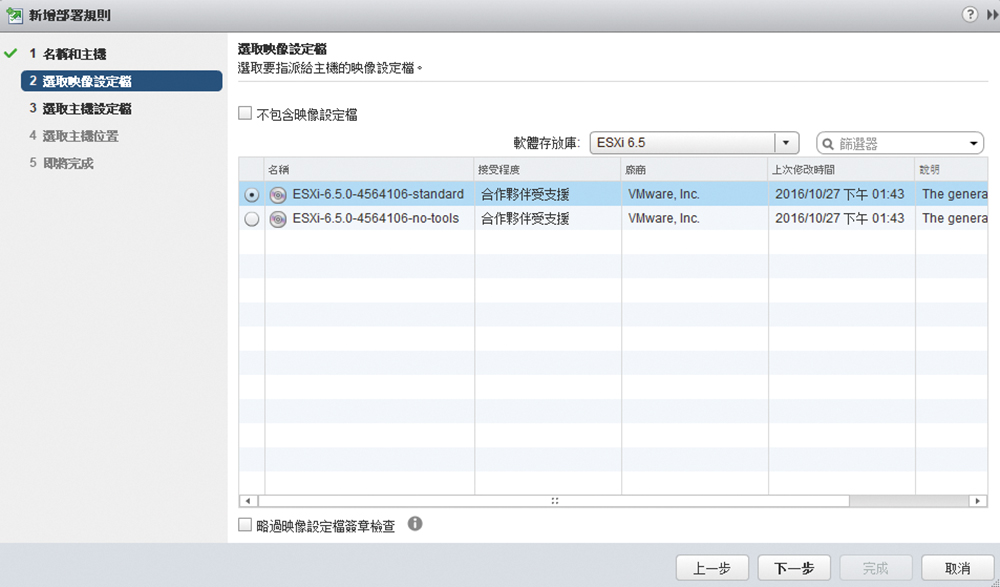The height and width of the screenshot is (587, 1000).
Task: Click the 下一步 button
Action: (794, 568)
